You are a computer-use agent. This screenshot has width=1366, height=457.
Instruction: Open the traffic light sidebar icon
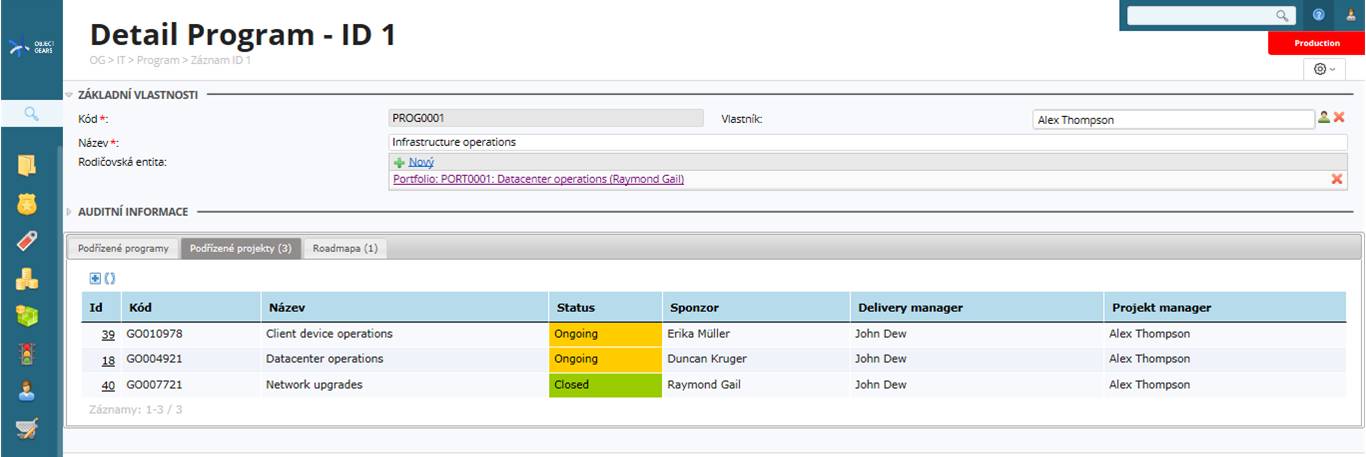pos(27,353)
